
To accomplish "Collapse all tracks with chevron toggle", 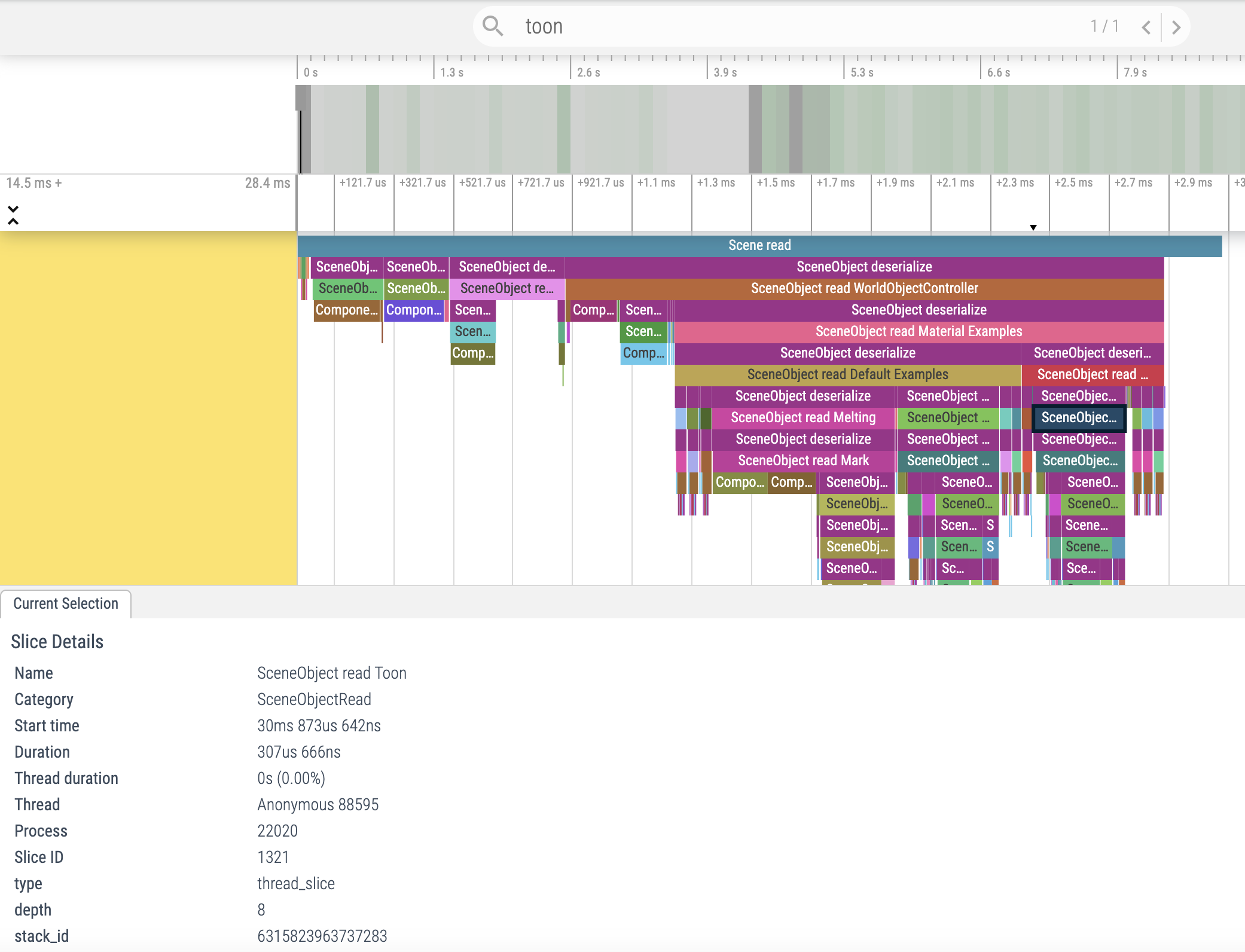I will 13,215.
